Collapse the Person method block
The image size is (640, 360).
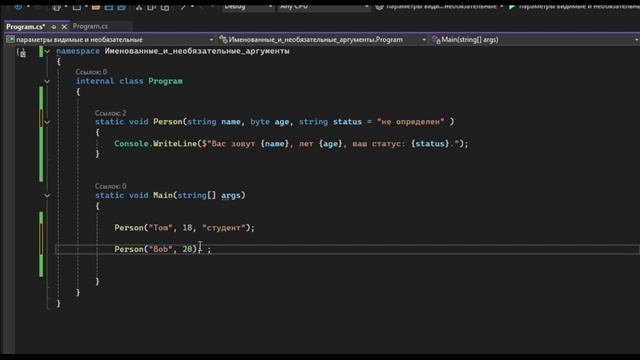pos(47,122)
